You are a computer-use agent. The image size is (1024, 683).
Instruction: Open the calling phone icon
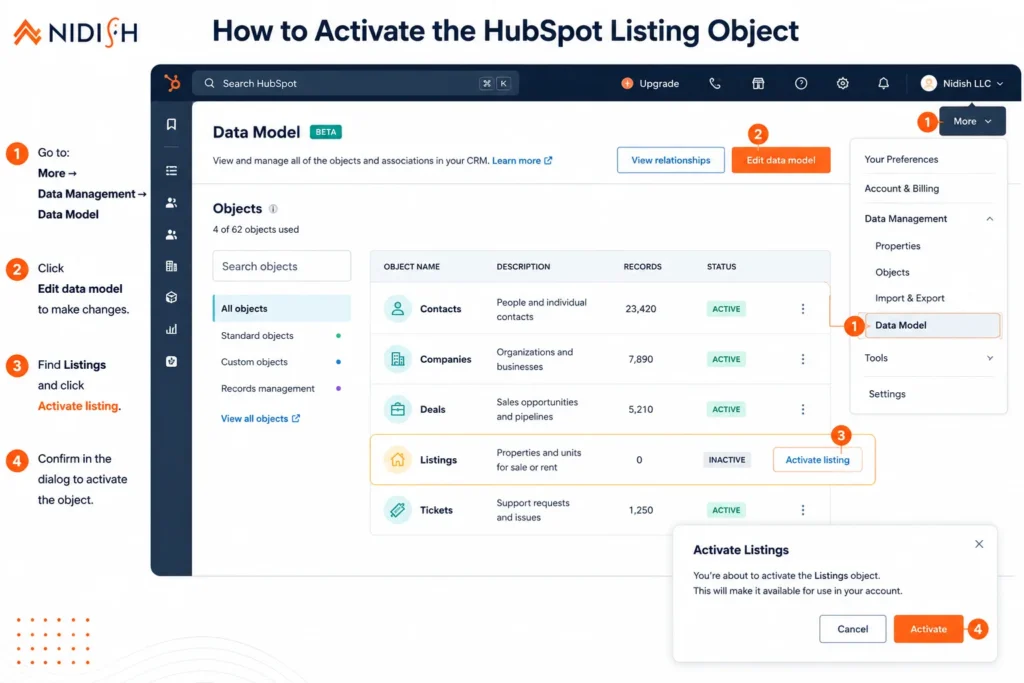point(714,83)
